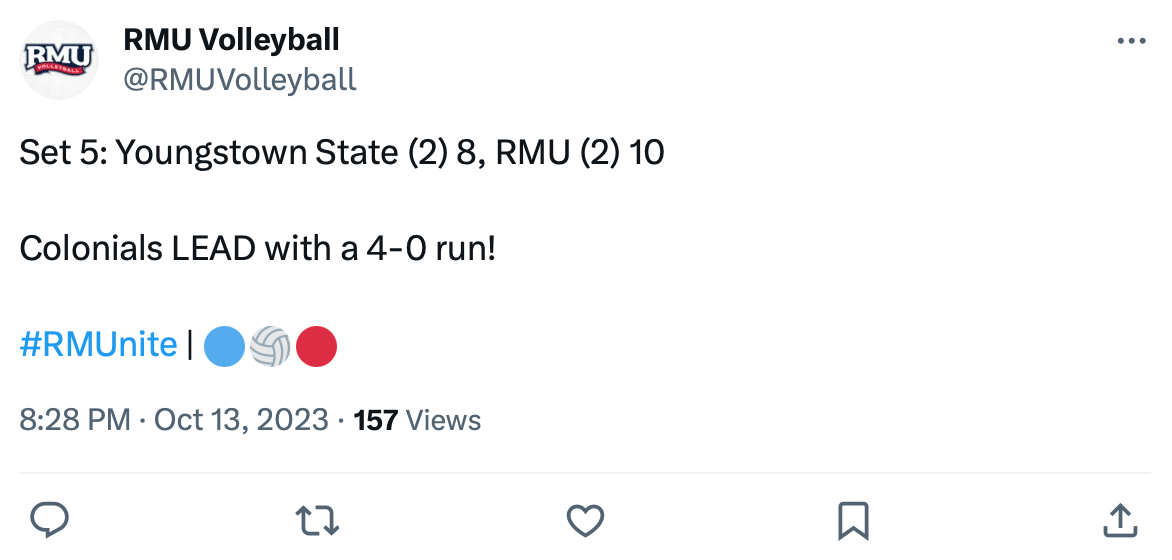Click the Oct 13, 2023 date
The width and height of the screenshot is (1172, 560).
coord(241,420)
